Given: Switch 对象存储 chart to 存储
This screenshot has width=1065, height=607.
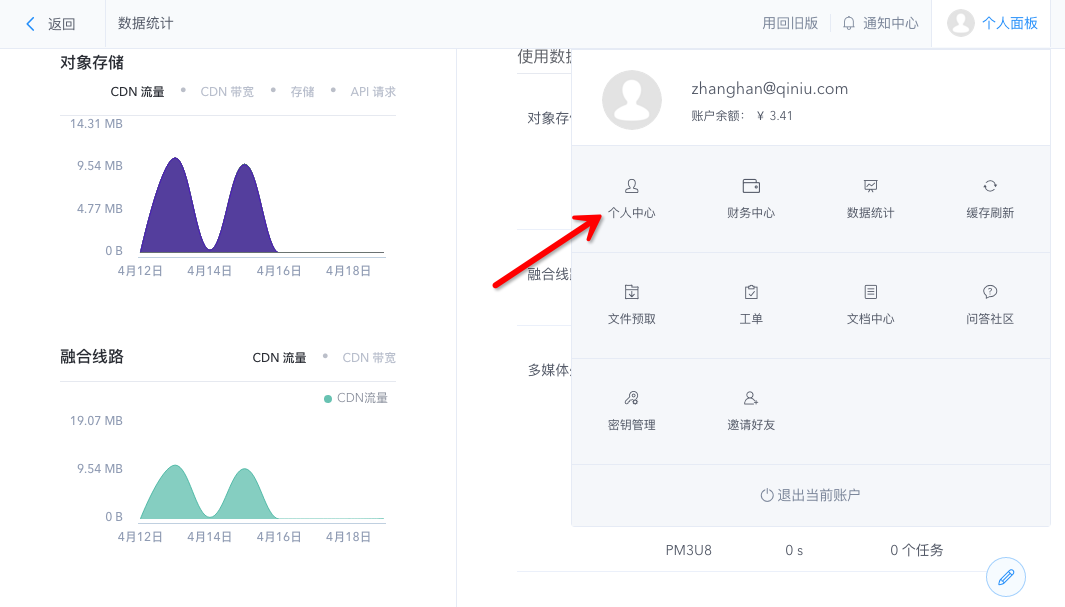Looking at the screenshot, I should (x=302, y=92).
